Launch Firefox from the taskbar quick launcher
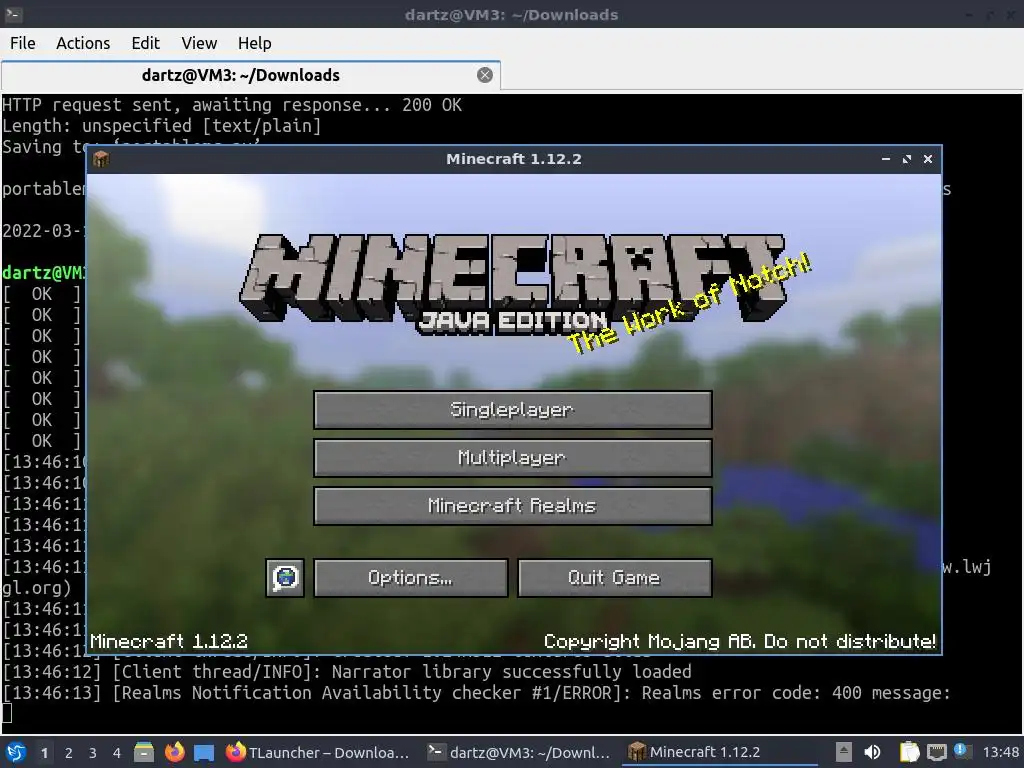Image resolution: width=1024 pixels, height=768 pixels. pos(174,752)
